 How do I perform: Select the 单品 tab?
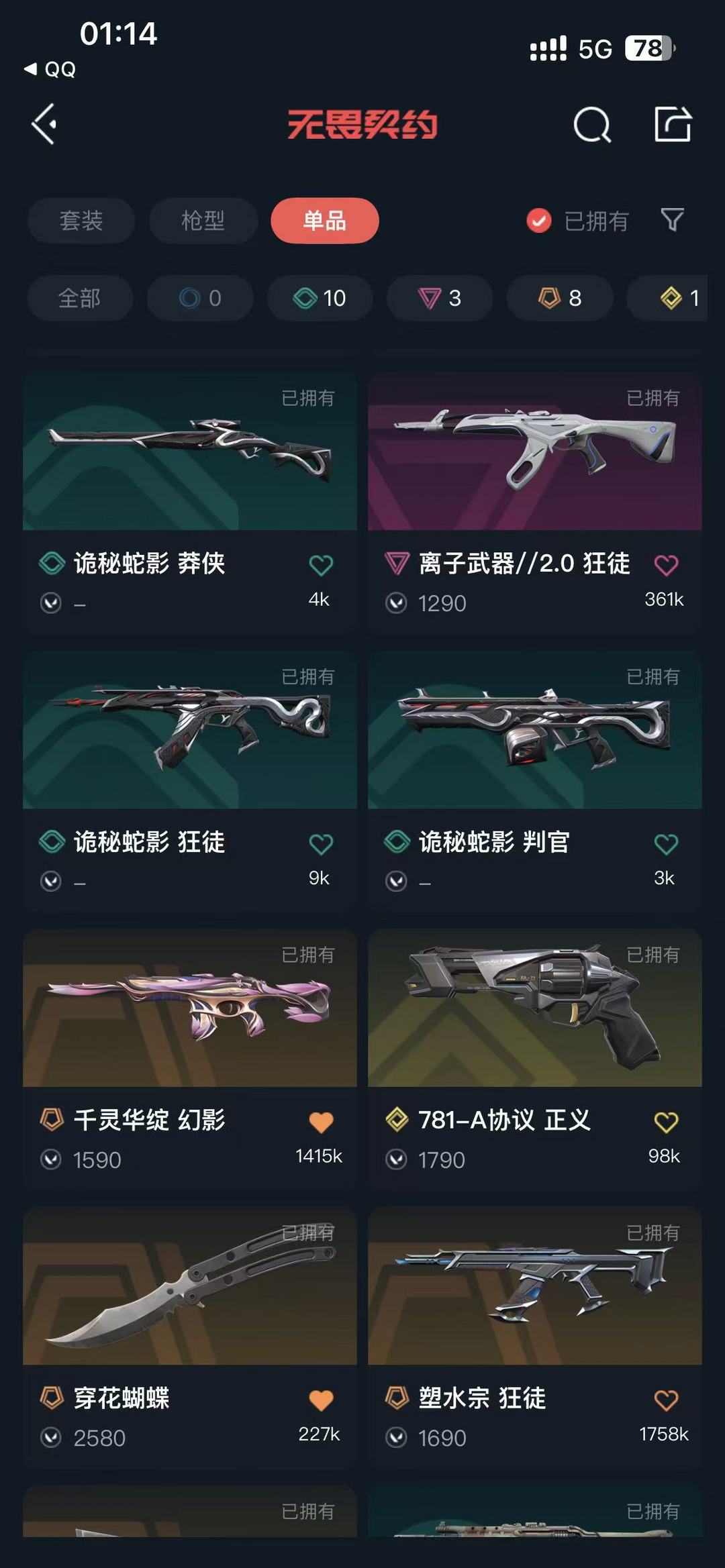coord(325,220)
